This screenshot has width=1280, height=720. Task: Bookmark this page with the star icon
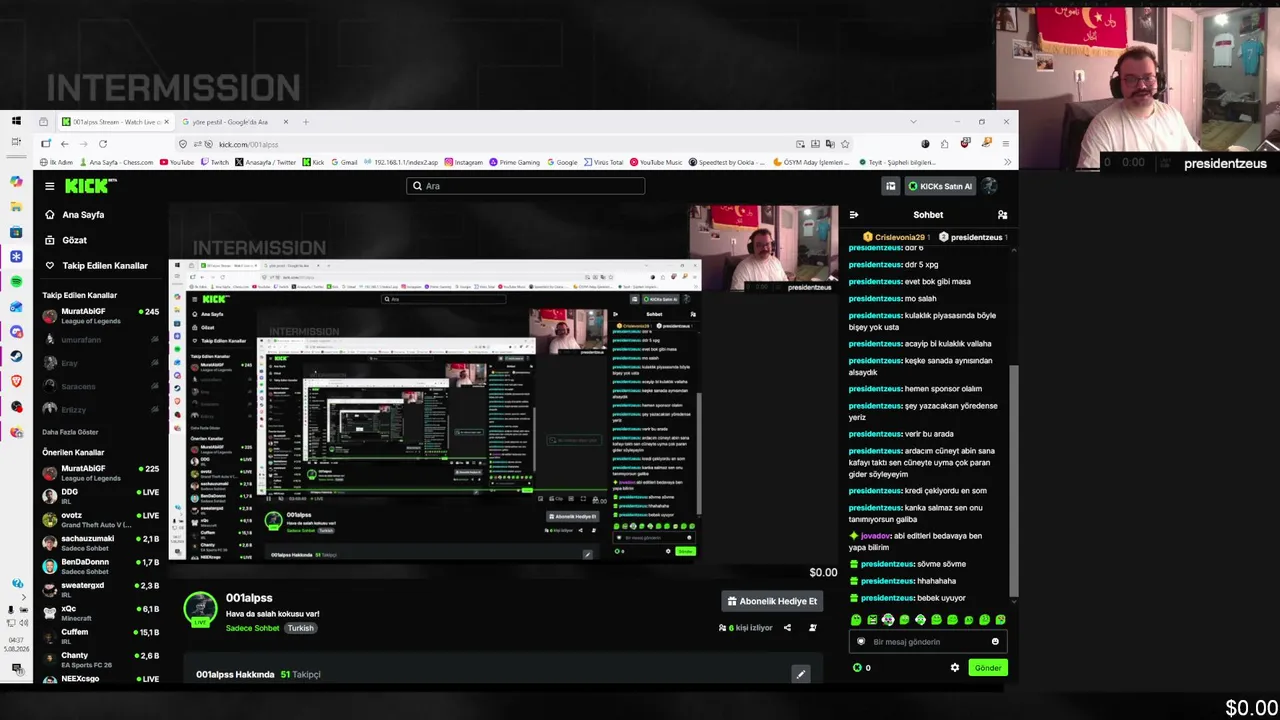point(845,144)
